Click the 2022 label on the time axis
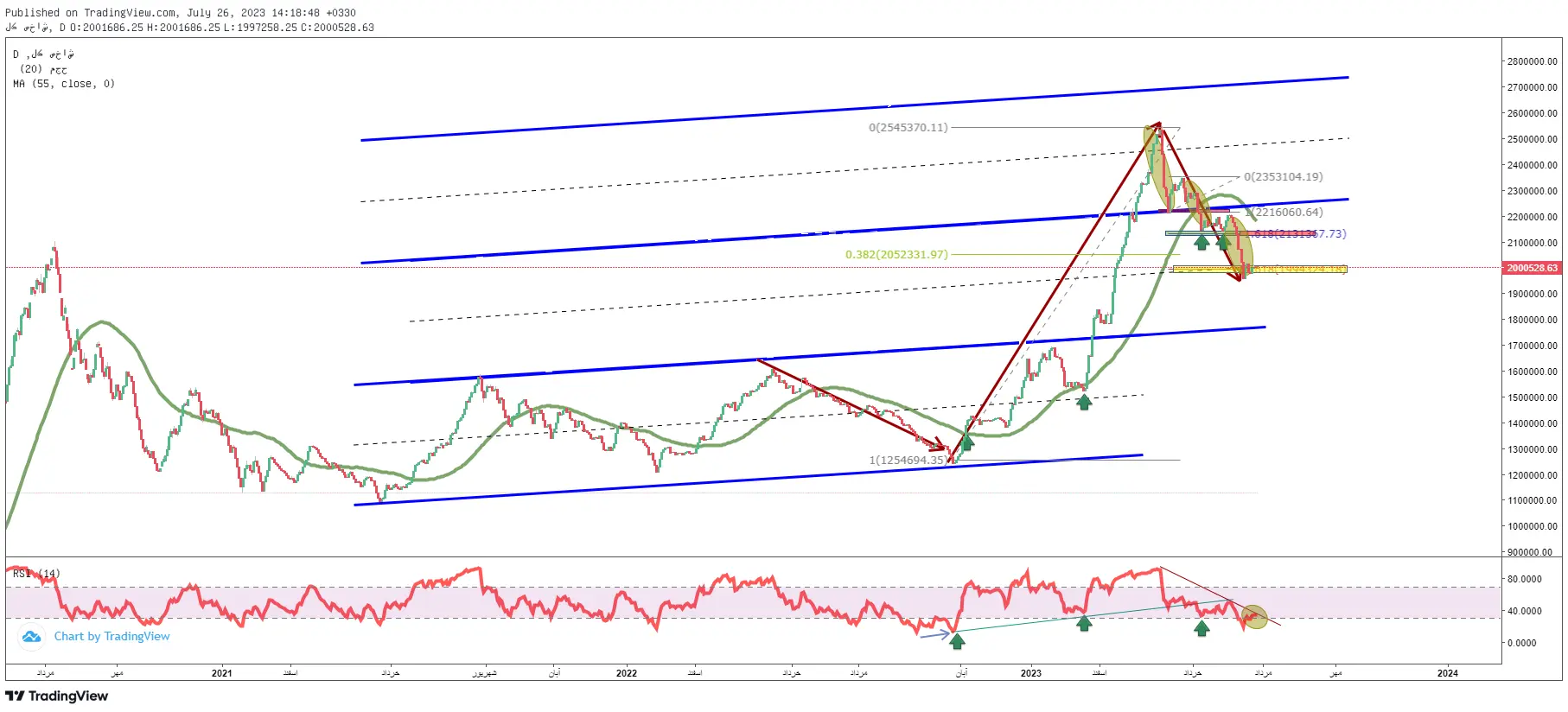Screen dimensions: 1568x712 (627, 673)
